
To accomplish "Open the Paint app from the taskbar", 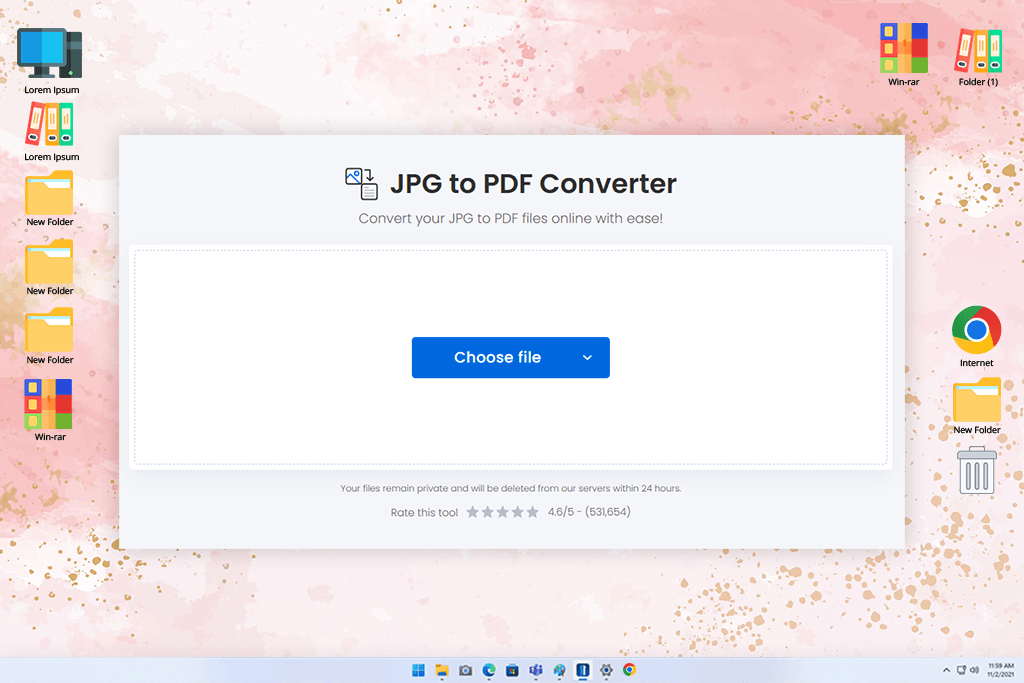I will [559, 670].
